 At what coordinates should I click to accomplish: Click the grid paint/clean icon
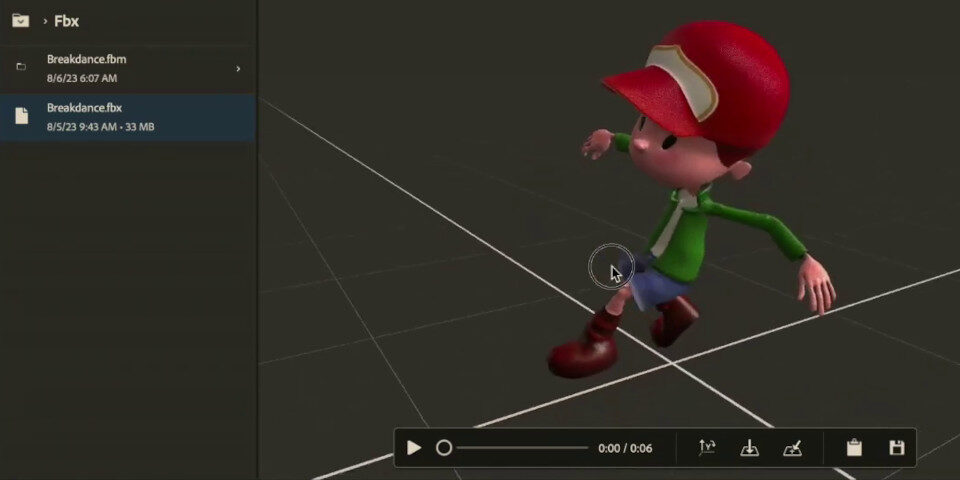[x=792, y=448]
